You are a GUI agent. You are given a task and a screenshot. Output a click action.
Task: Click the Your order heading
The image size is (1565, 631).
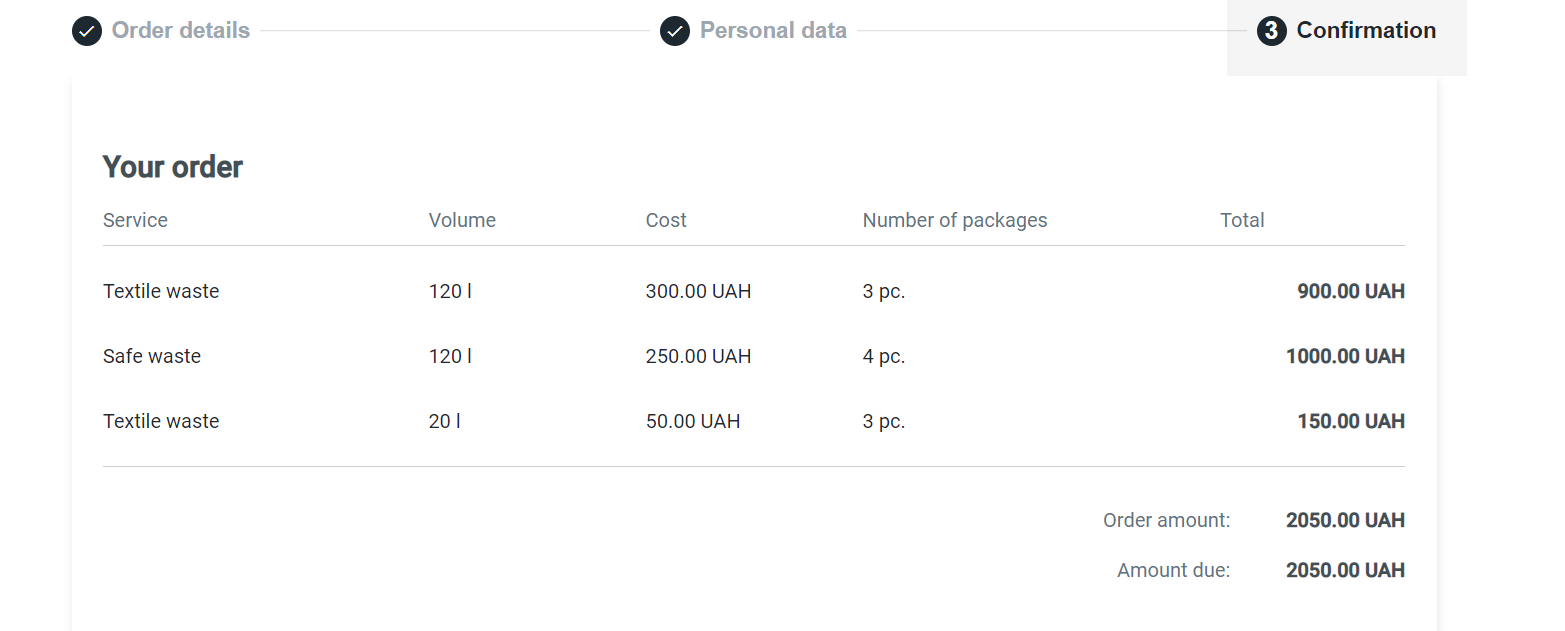(x=172, y=167)
